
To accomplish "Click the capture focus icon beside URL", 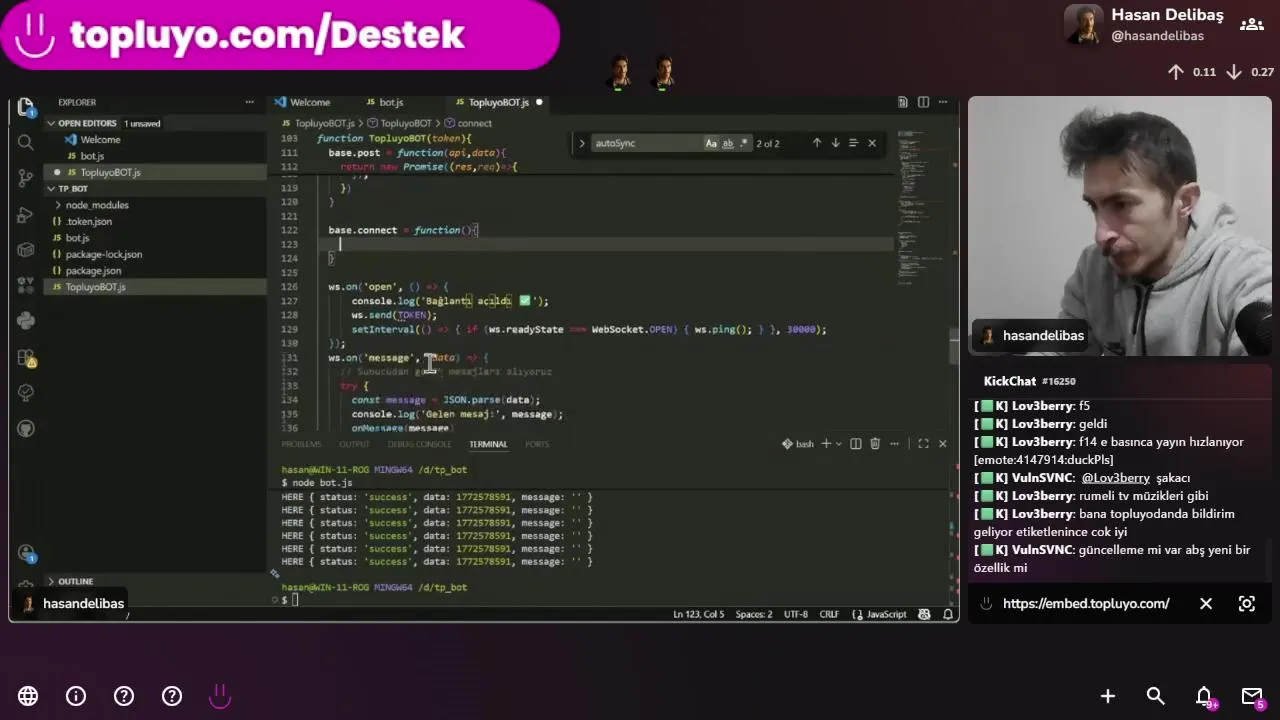I will [x=1247, y=604].
